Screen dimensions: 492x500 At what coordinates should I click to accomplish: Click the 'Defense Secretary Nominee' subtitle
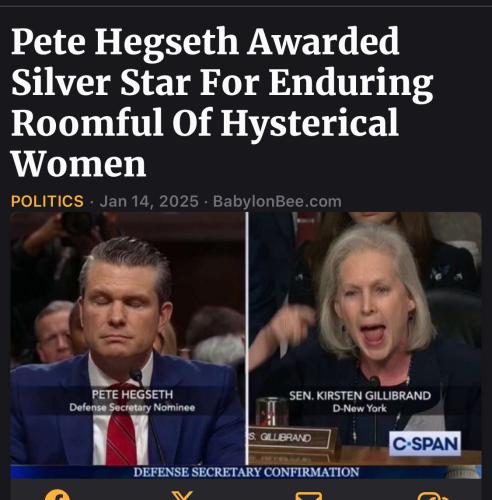pyautogui.click(x=132, y=407)
